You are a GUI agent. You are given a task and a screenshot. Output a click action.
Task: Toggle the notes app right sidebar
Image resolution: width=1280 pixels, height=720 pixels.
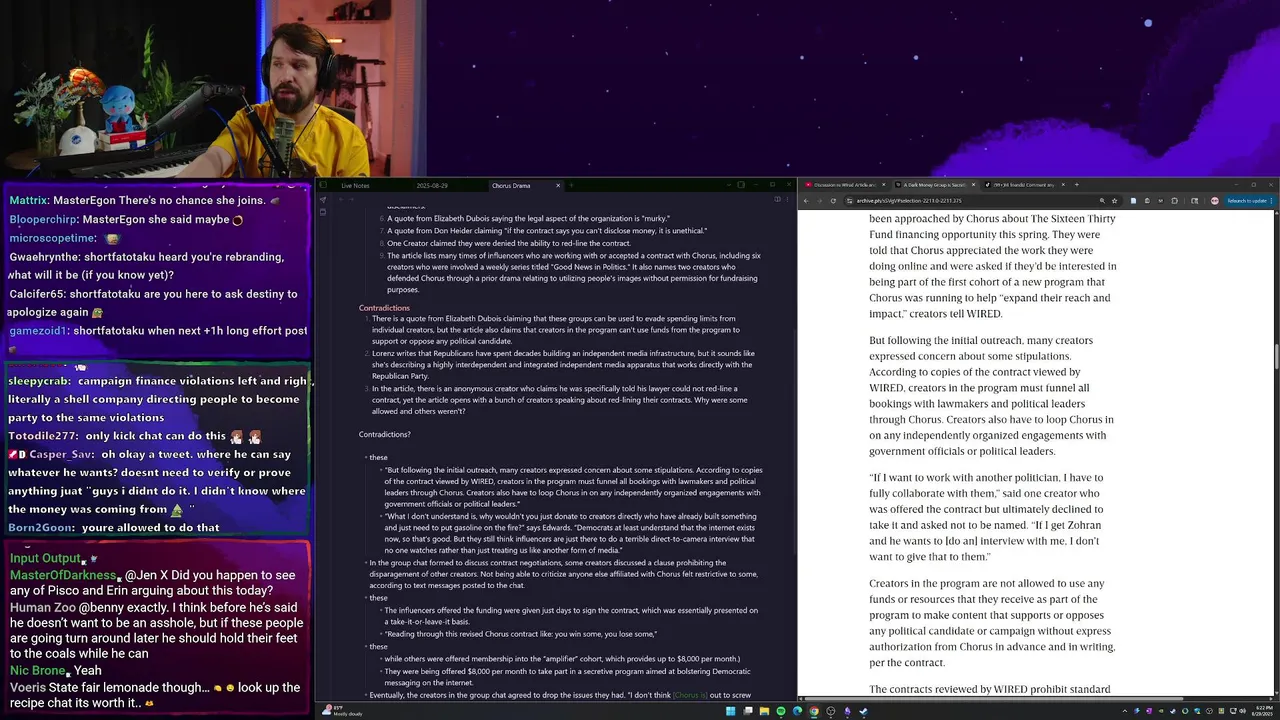[741, 185]
